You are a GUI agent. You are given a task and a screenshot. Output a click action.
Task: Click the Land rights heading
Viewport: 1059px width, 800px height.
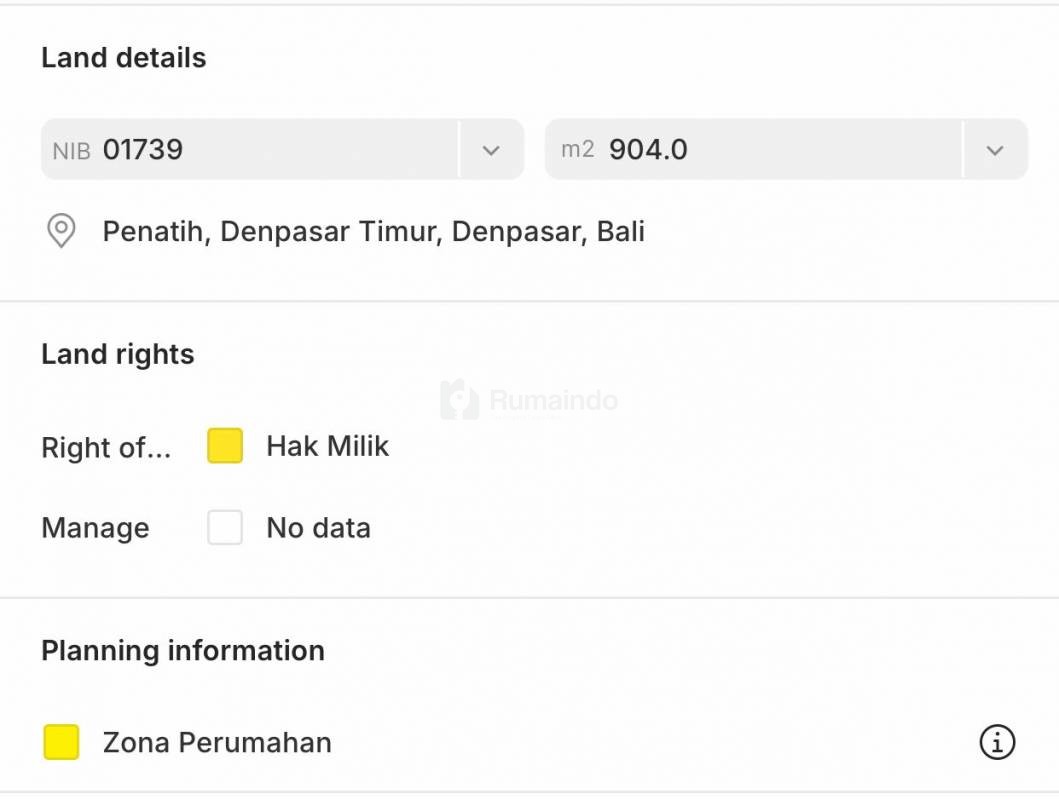tap(117, 354)
